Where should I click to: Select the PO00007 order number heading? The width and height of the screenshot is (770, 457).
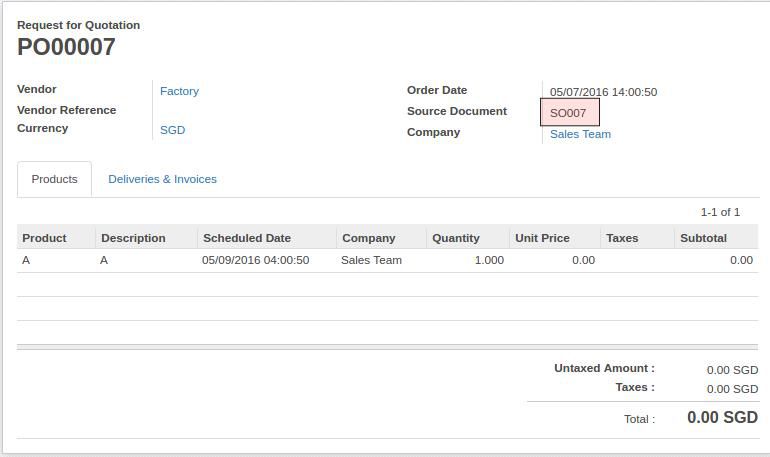click(66, 47)
